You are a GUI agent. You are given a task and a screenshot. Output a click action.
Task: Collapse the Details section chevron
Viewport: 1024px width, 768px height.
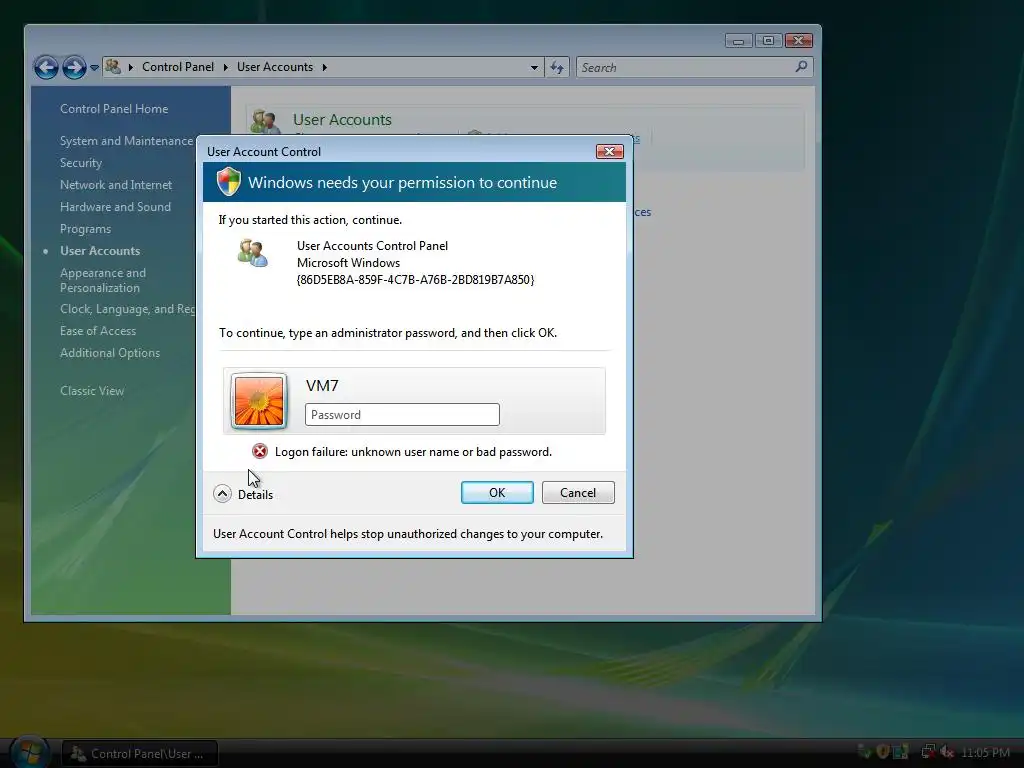coord(222,494)
